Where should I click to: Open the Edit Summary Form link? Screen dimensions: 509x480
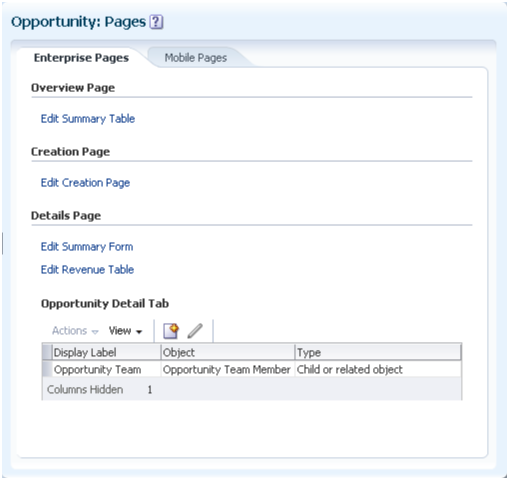click(87, 247)
